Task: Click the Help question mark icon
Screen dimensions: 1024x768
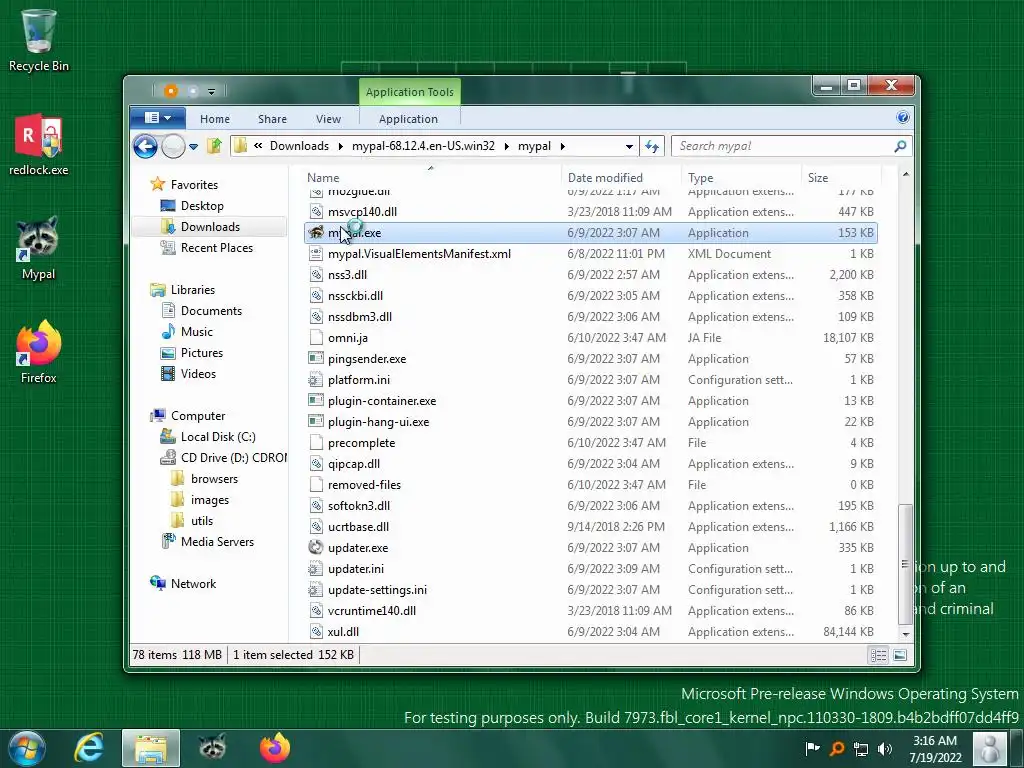Action: tap(903, 118)
